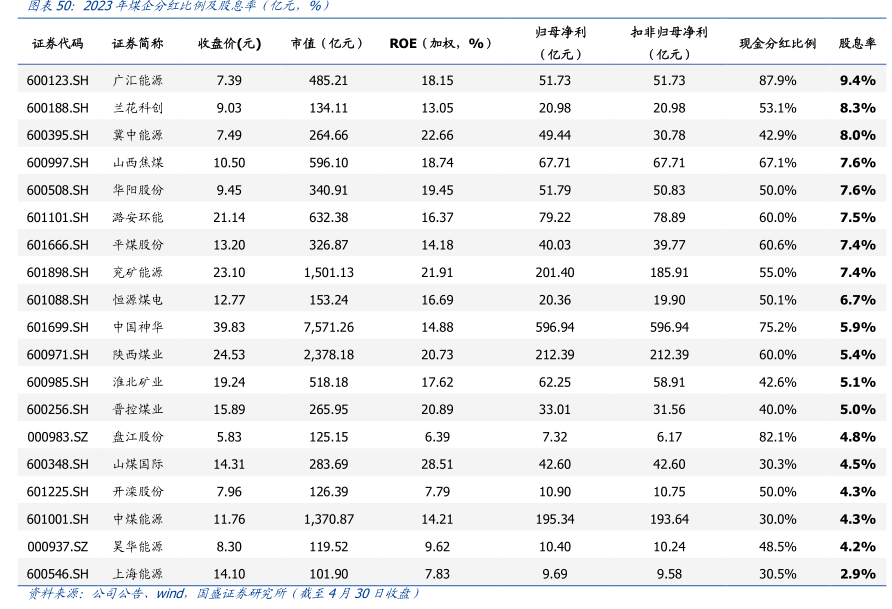Screen dimensions: 892x609
Task: Select the adjusted net profit 185.91
Action: (669, 272)
